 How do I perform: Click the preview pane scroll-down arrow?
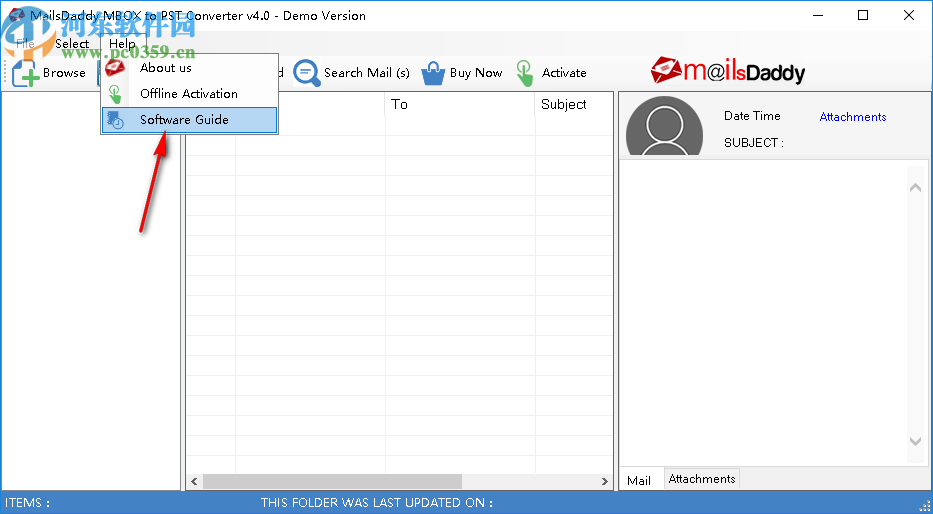(915, 441)
